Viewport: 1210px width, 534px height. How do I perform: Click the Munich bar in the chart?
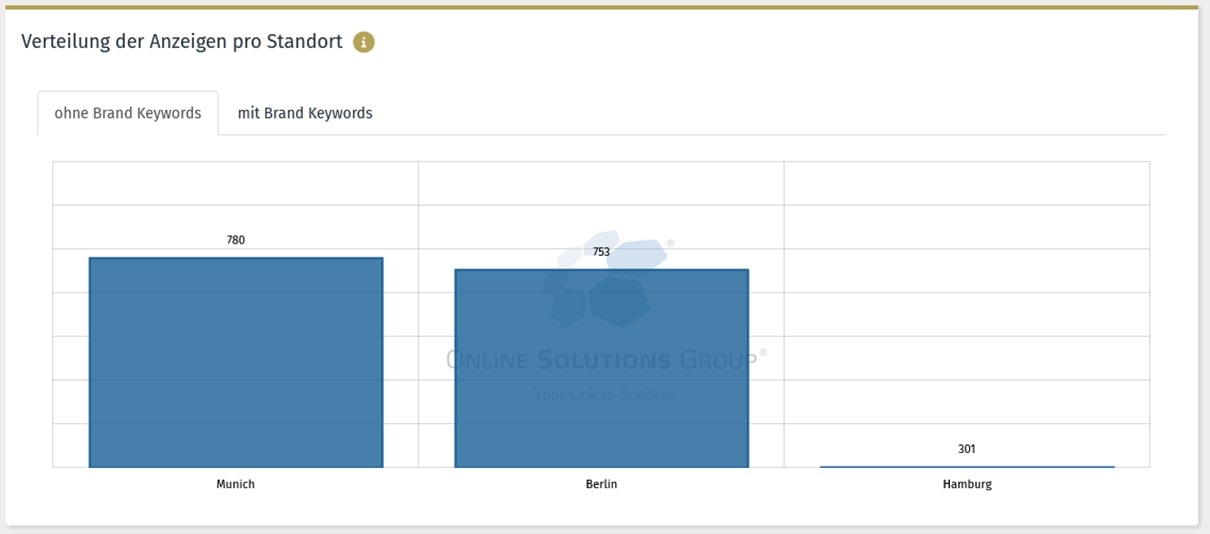[236, 362]
